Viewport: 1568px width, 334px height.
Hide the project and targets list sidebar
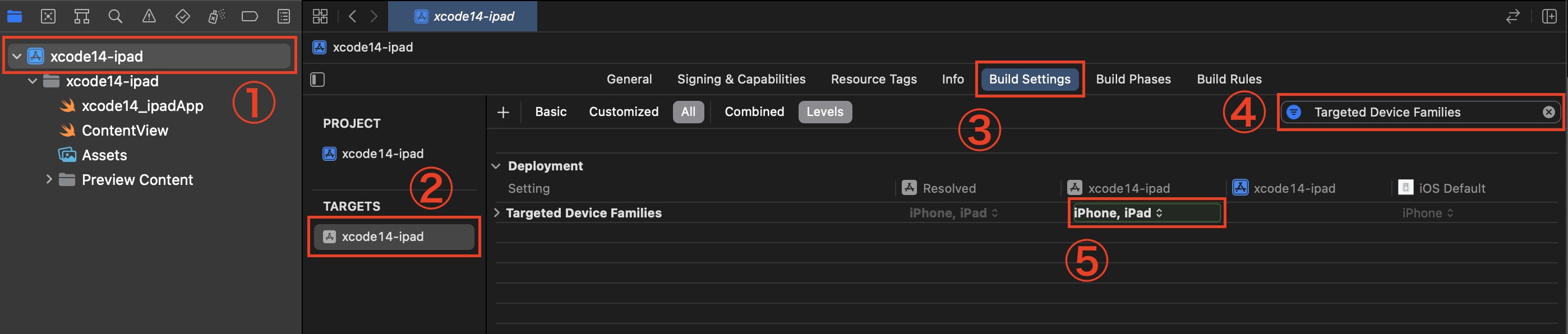click(x=318, y=80)
